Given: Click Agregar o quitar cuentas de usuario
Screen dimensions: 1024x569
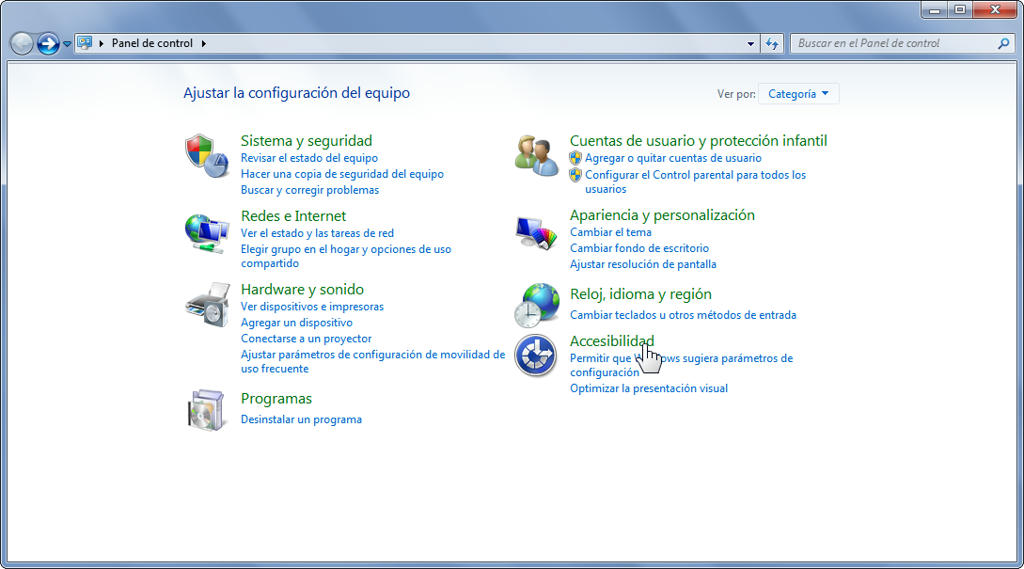Looking at the screenshot, I should pos(673,158).
